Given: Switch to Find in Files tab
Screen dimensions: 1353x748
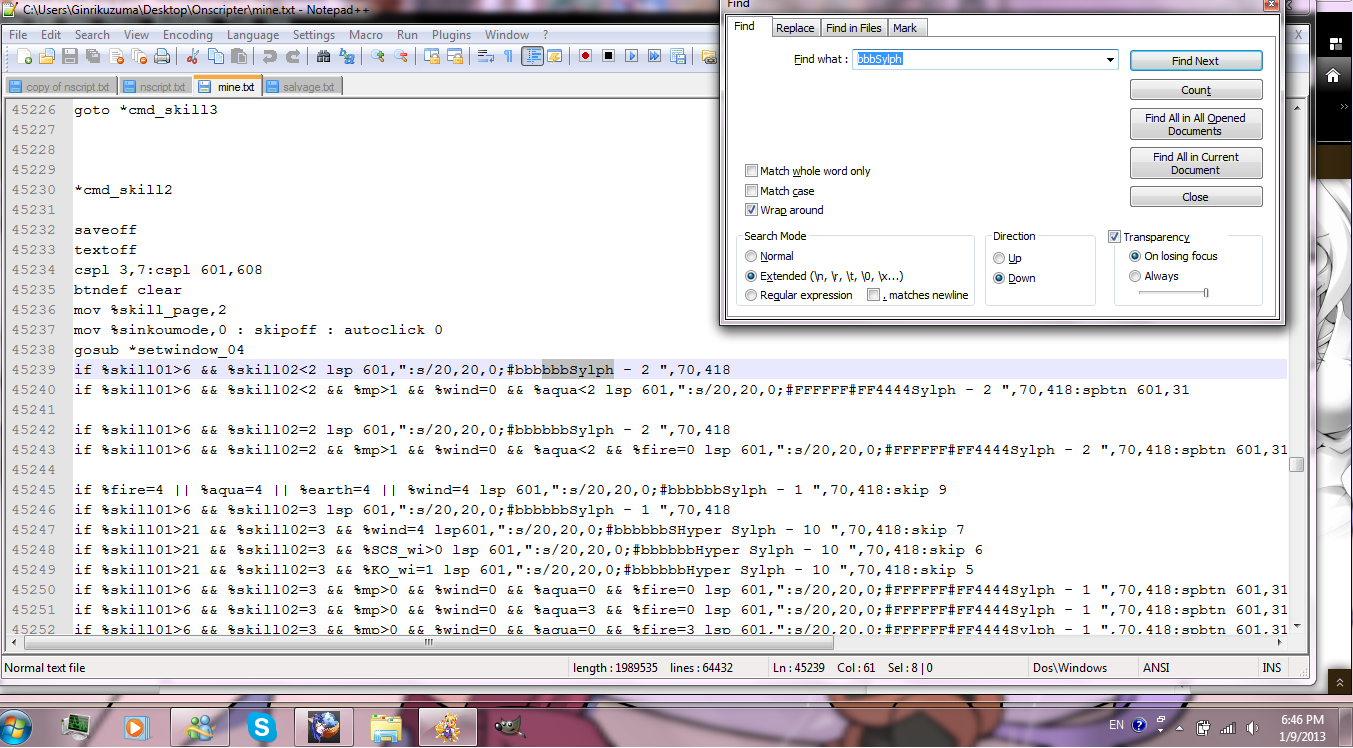Looking at the screenshot, I should point(854,28).
